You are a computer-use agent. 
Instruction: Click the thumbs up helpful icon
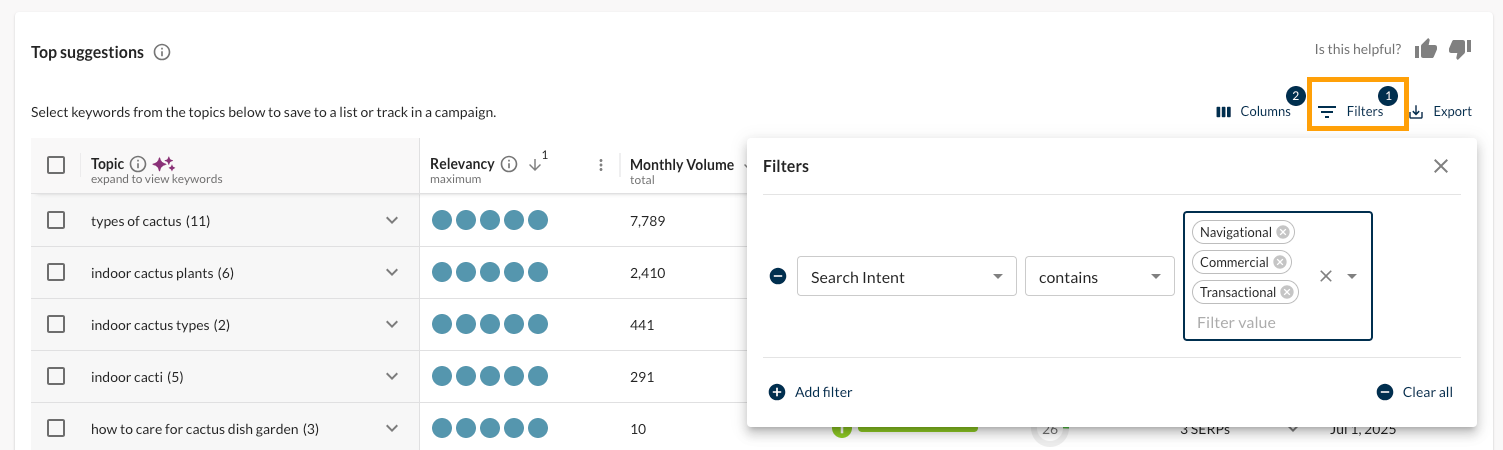(x=1426, y=49)
